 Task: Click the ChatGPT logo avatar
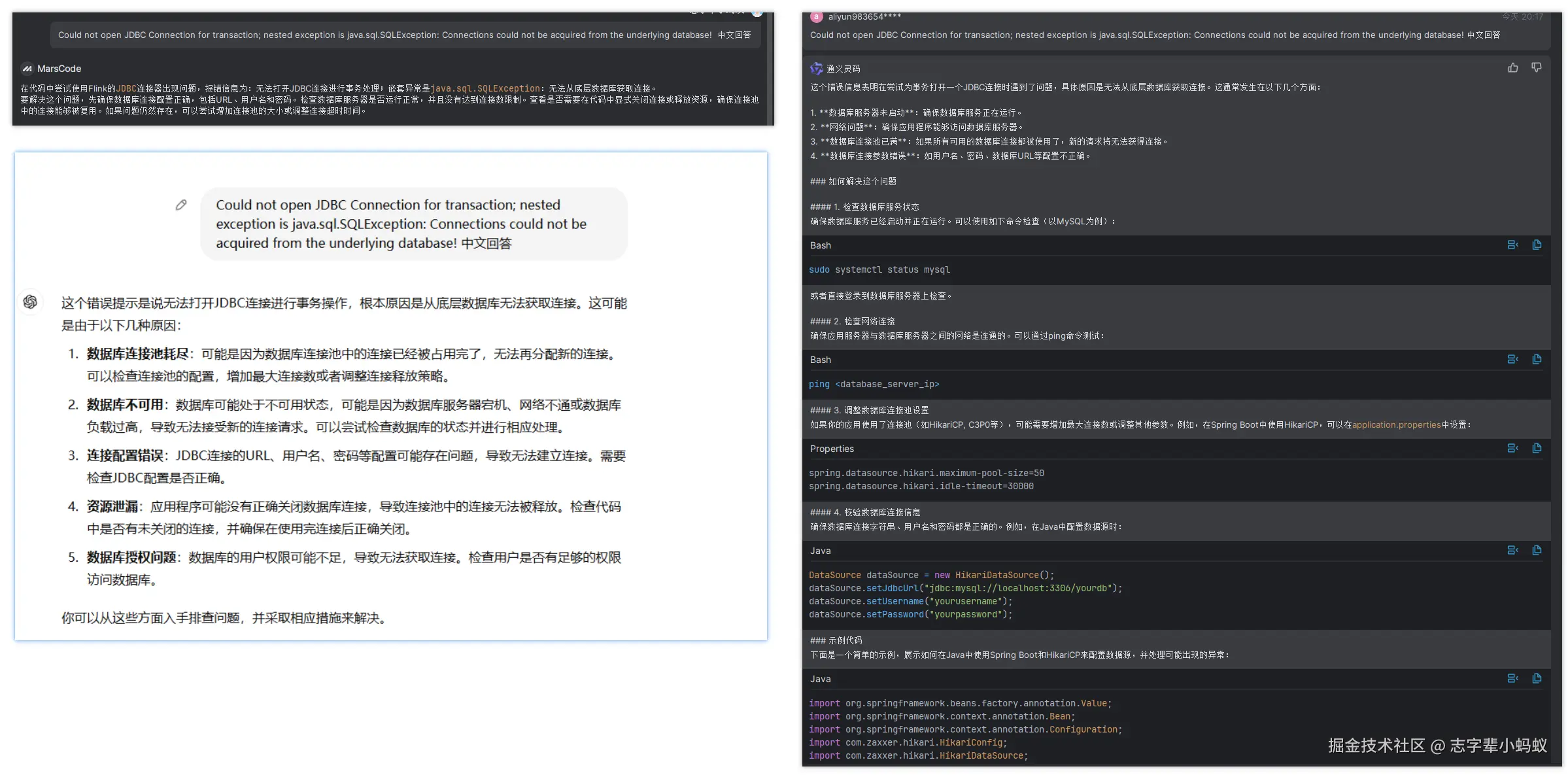point(30,302)
